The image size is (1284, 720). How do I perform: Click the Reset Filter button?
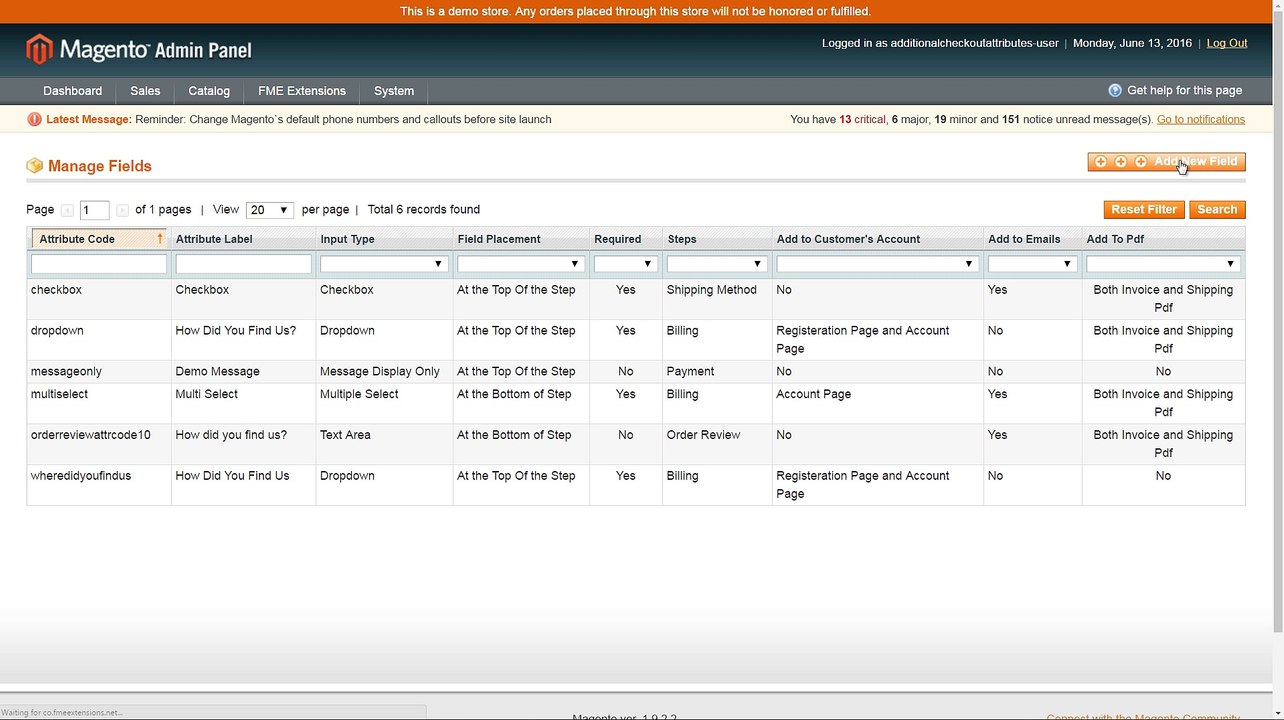pyautogui.click(x=1144, y=210)
